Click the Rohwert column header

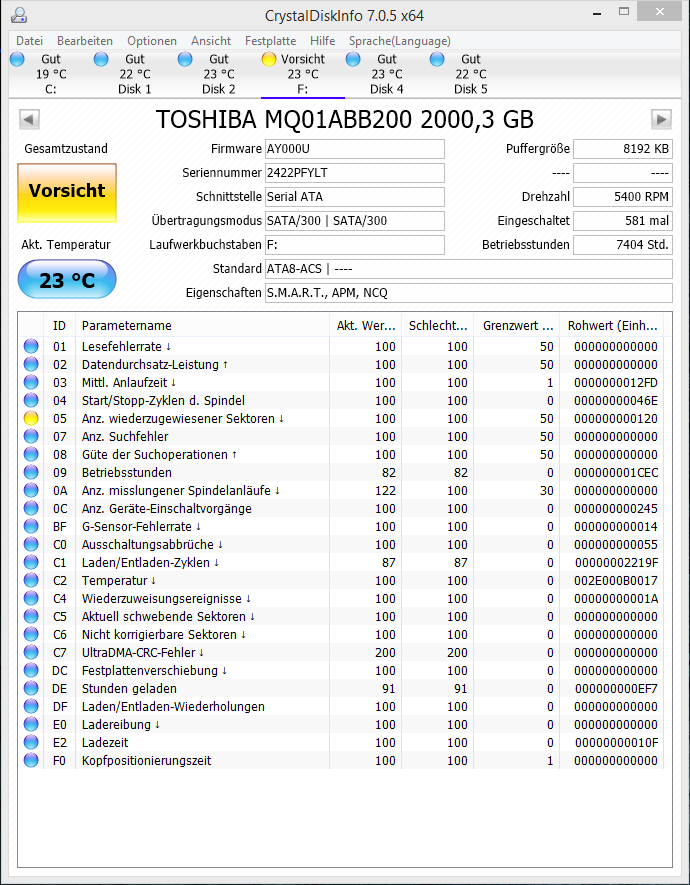point(612,326)
